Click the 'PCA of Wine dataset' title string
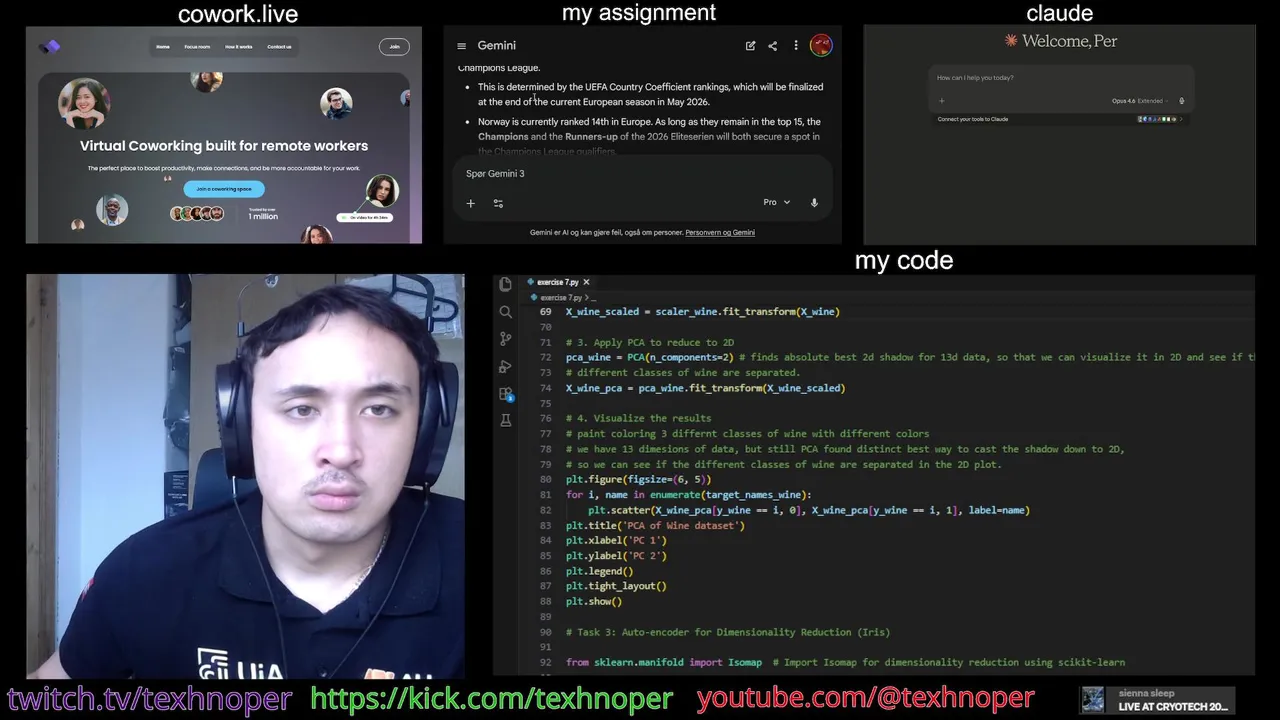This screenshot has width=1280, height=720. click(x=685, y=525)
